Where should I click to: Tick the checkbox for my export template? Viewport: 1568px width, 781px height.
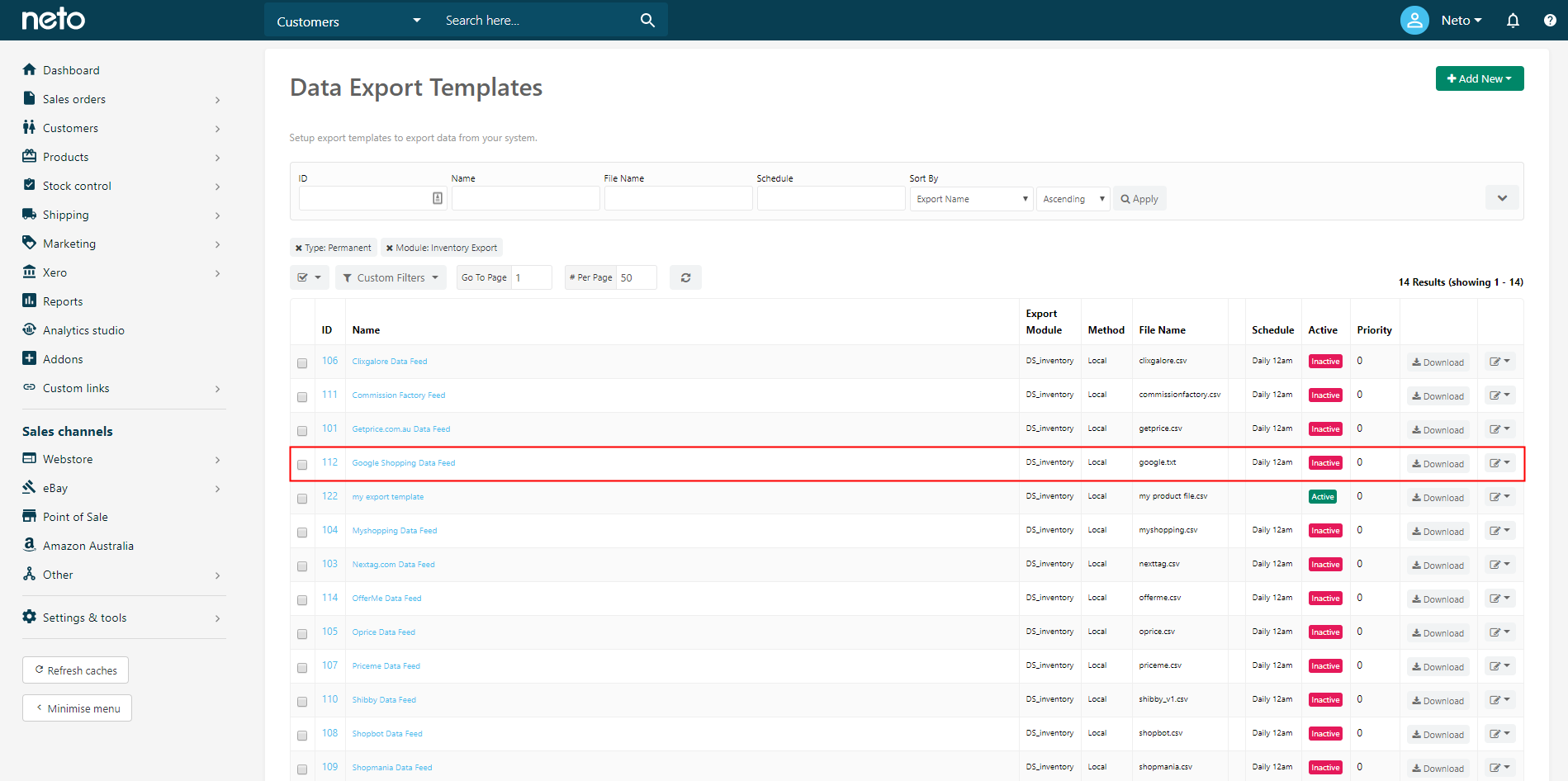[x=302, y=499]
